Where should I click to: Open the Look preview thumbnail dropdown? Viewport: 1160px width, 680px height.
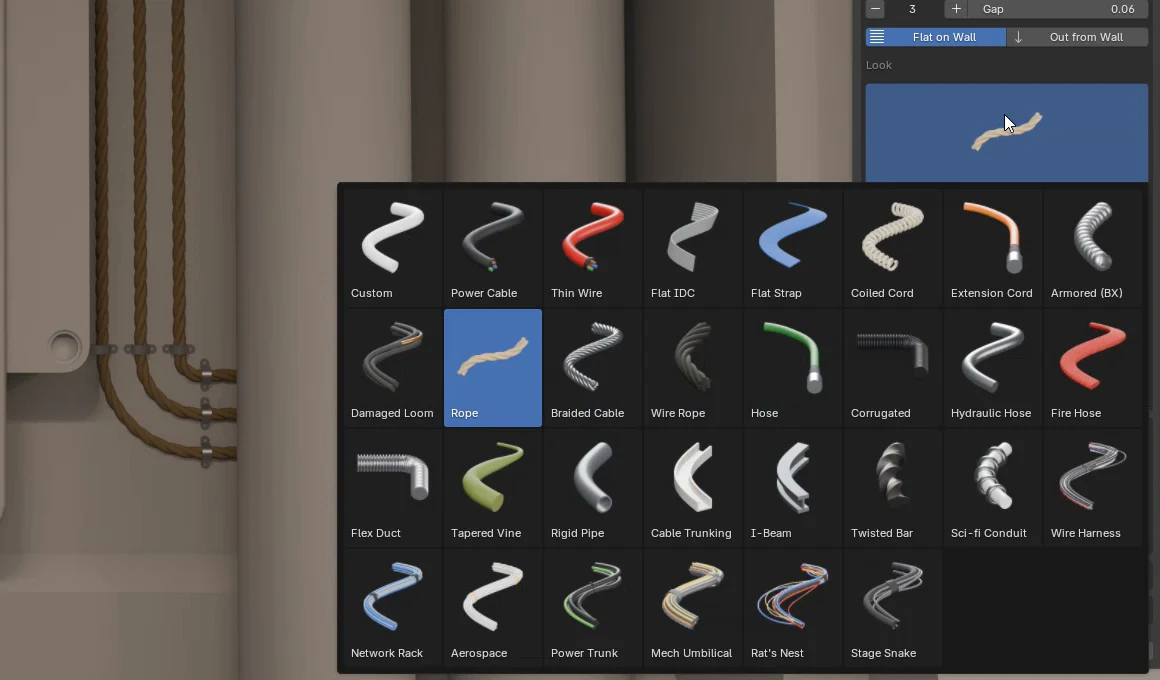pyautogui.click(x=1007, y=132)
